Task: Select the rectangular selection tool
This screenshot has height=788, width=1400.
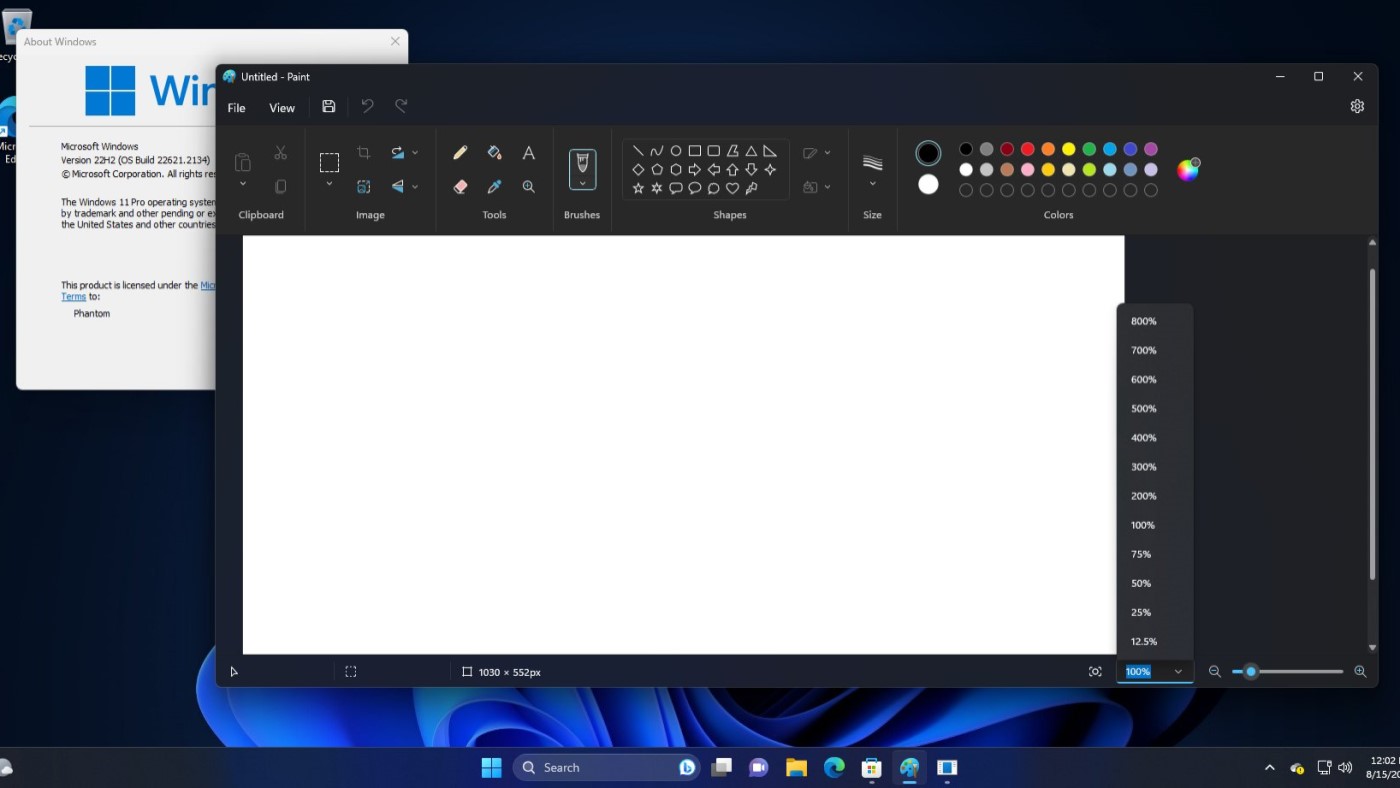Action: tap(329, 160)
